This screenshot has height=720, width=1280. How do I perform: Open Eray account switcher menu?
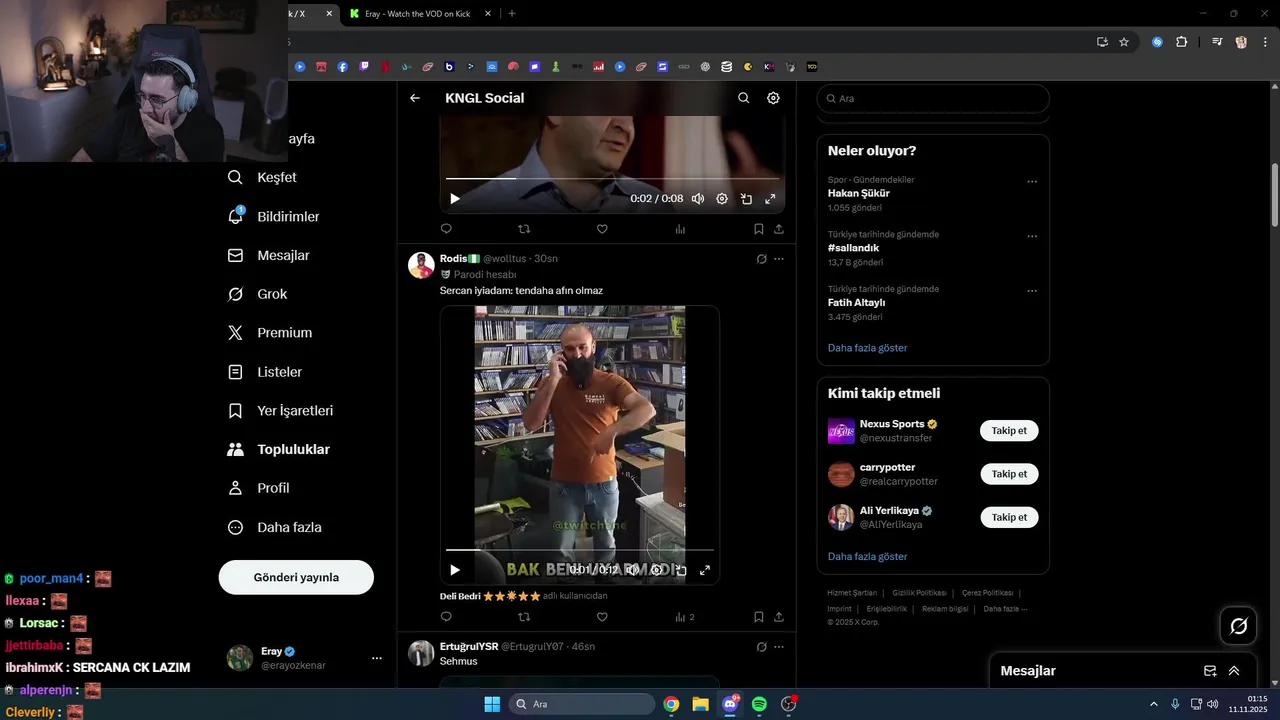pyautogui.click(x=305, y=658)
